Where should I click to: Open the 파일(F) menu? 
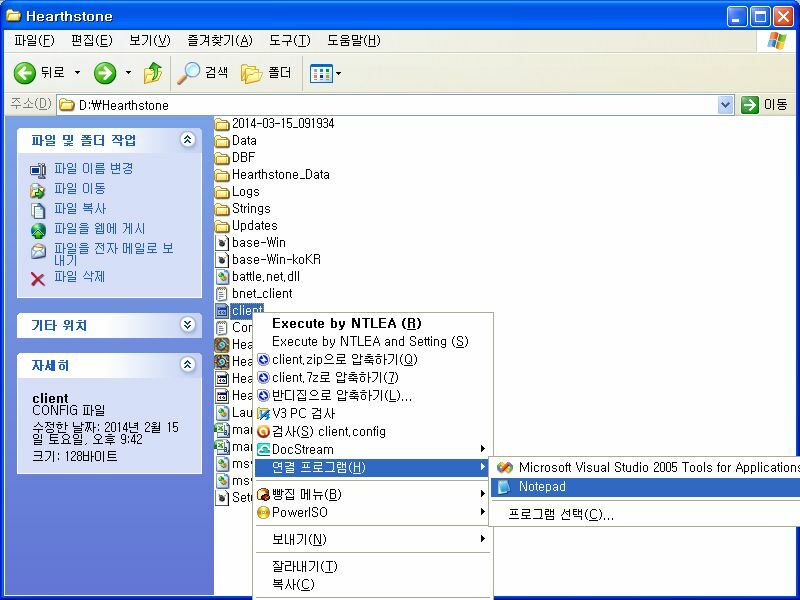(34, 40)
